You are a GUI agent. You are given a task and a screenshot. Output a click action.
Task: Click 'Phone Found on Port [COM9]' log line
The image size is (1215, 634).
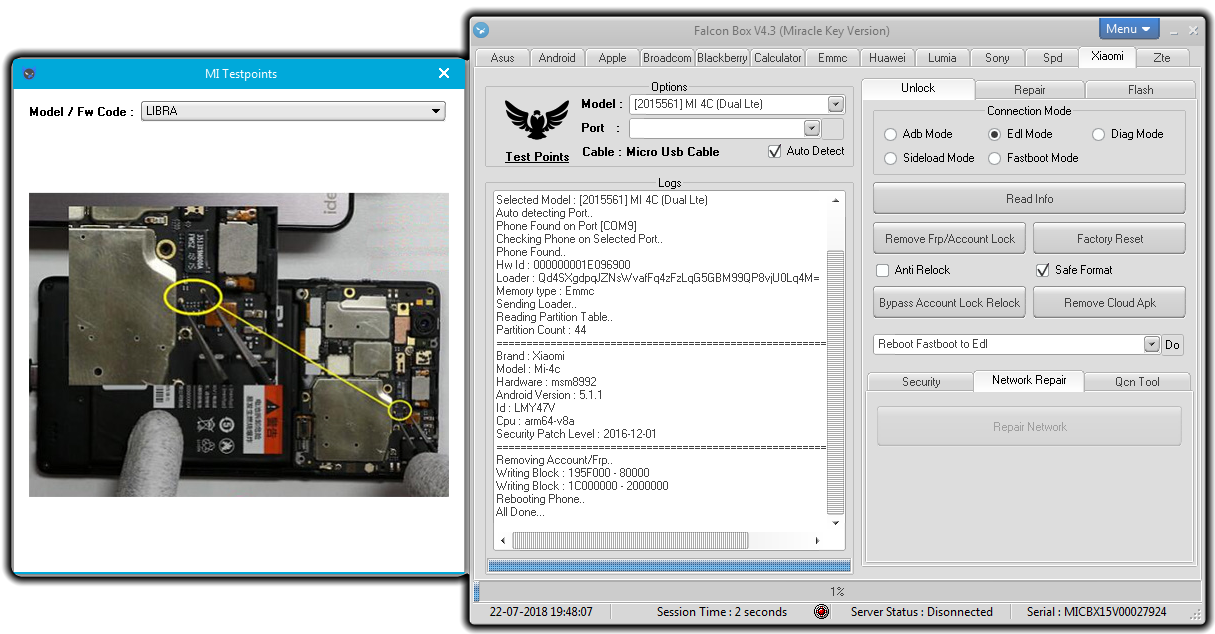(x=566, y=226)
